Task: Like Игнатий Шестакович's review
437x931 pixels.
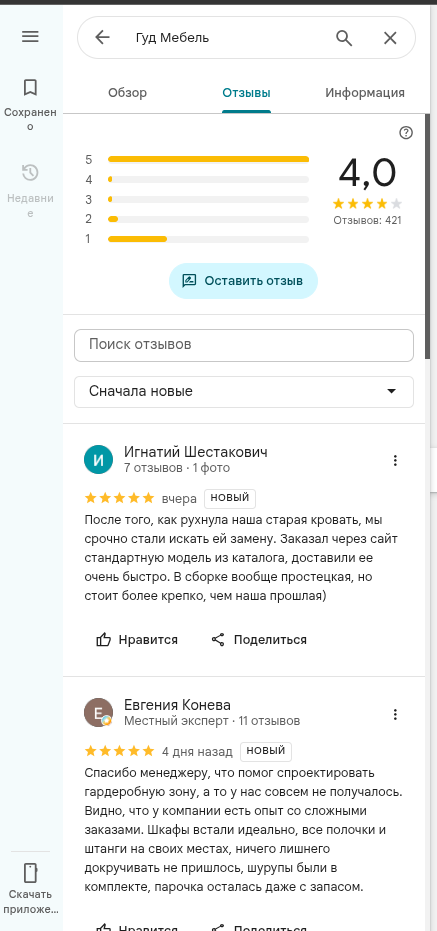Action: [x=137, y=639]
